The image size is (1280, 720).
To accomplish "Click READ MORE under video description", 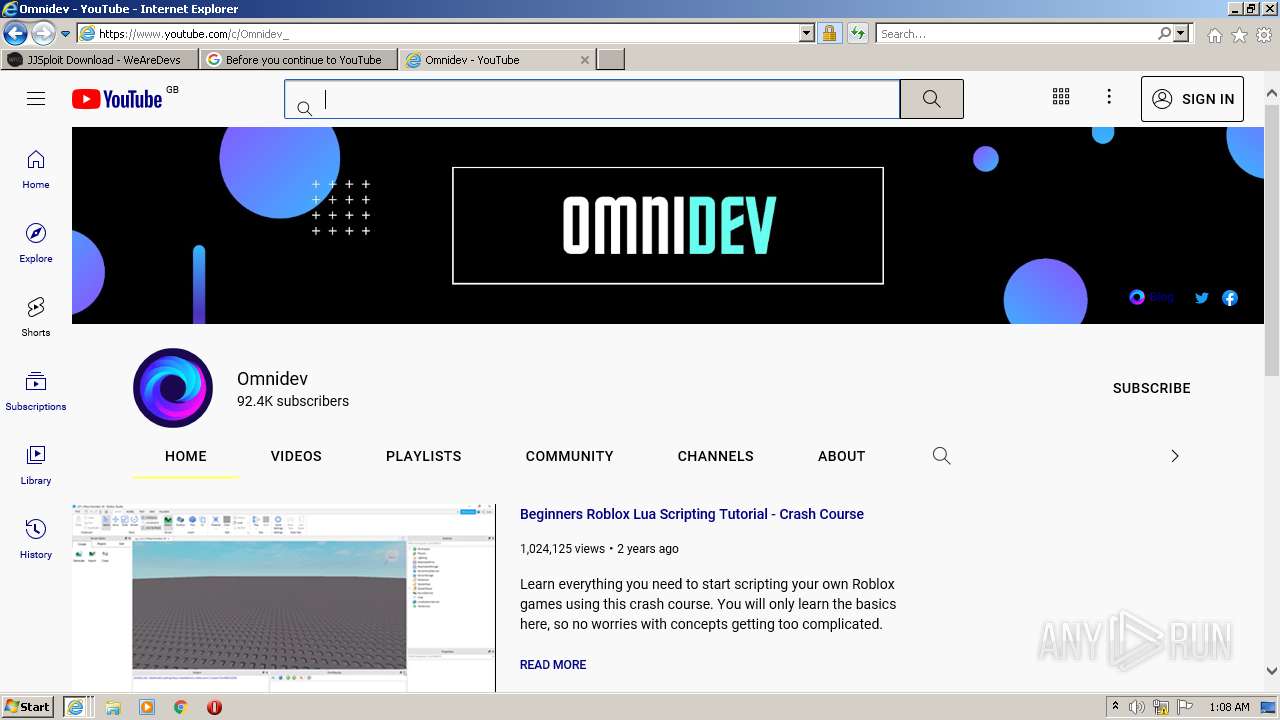I will 553,665.
